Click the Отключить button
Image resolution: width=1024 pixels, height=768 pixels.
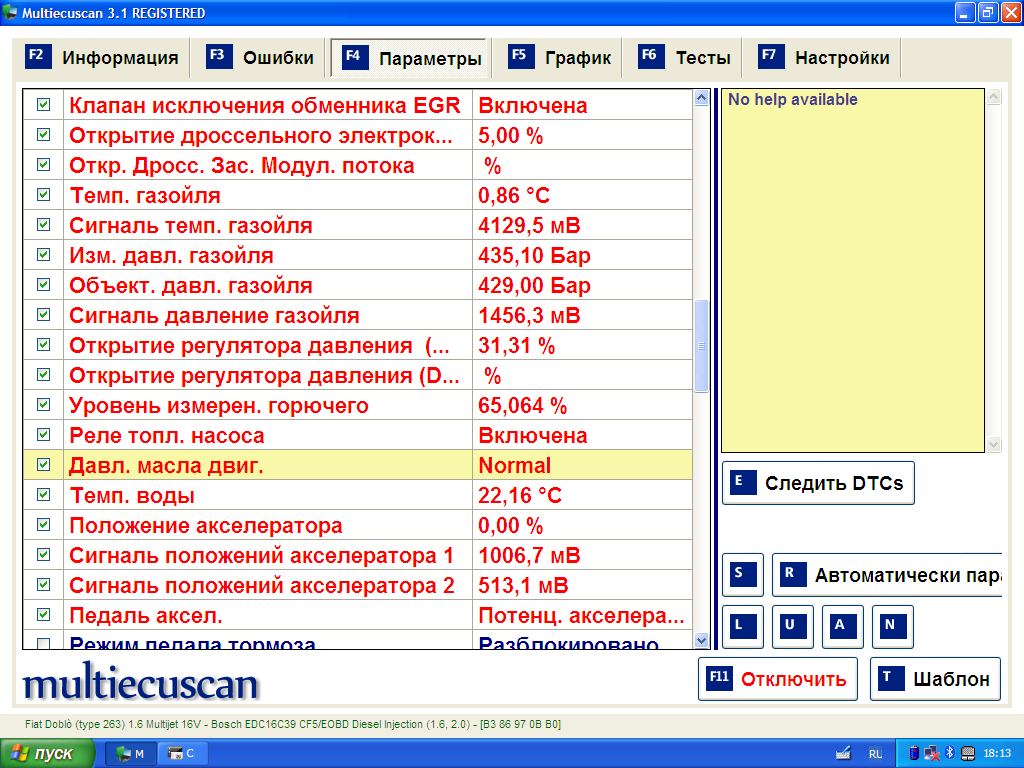[778, 679]
